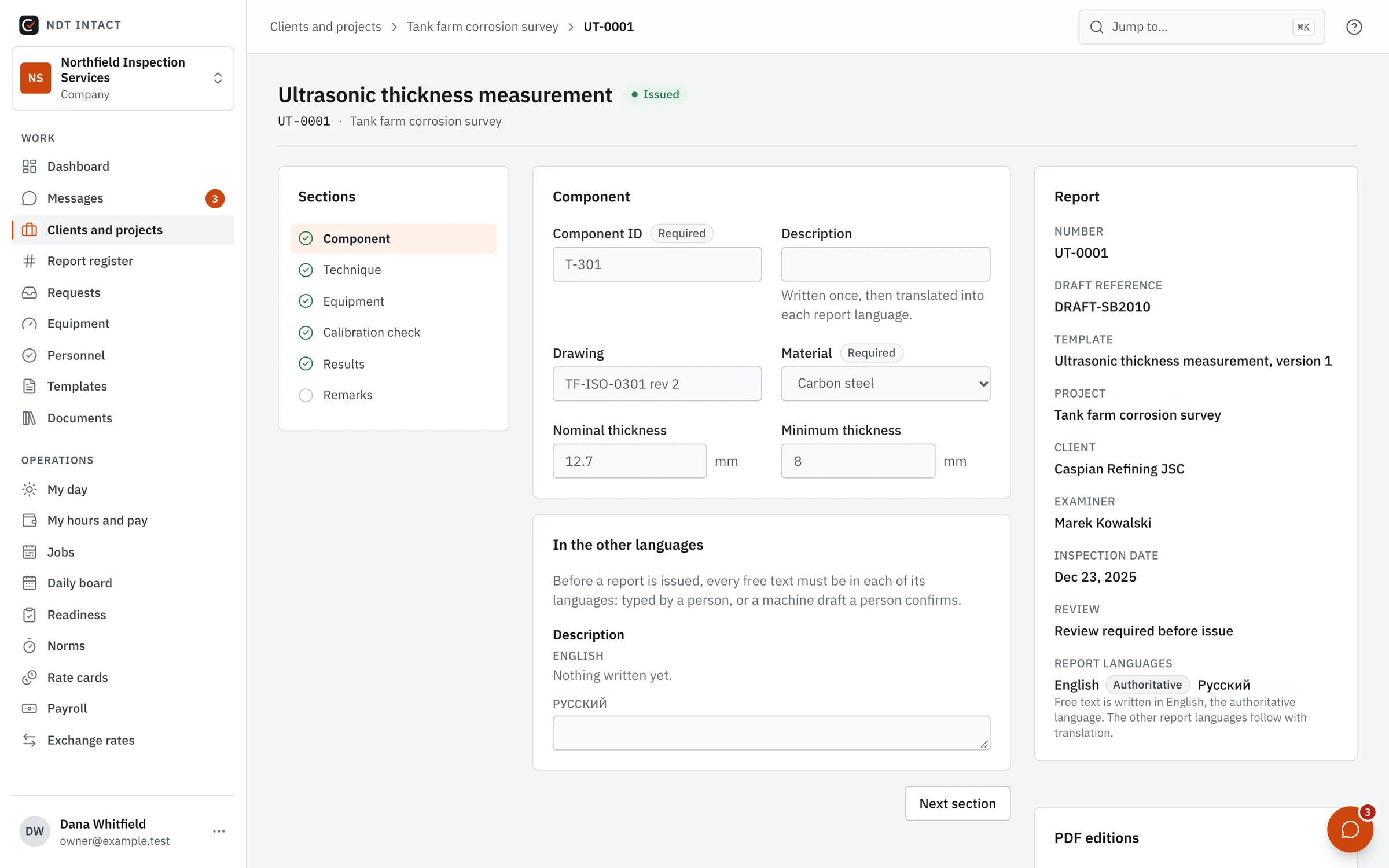Click the Drawing input field
The width and height of the screenshot is (1389, 868).
657,384
